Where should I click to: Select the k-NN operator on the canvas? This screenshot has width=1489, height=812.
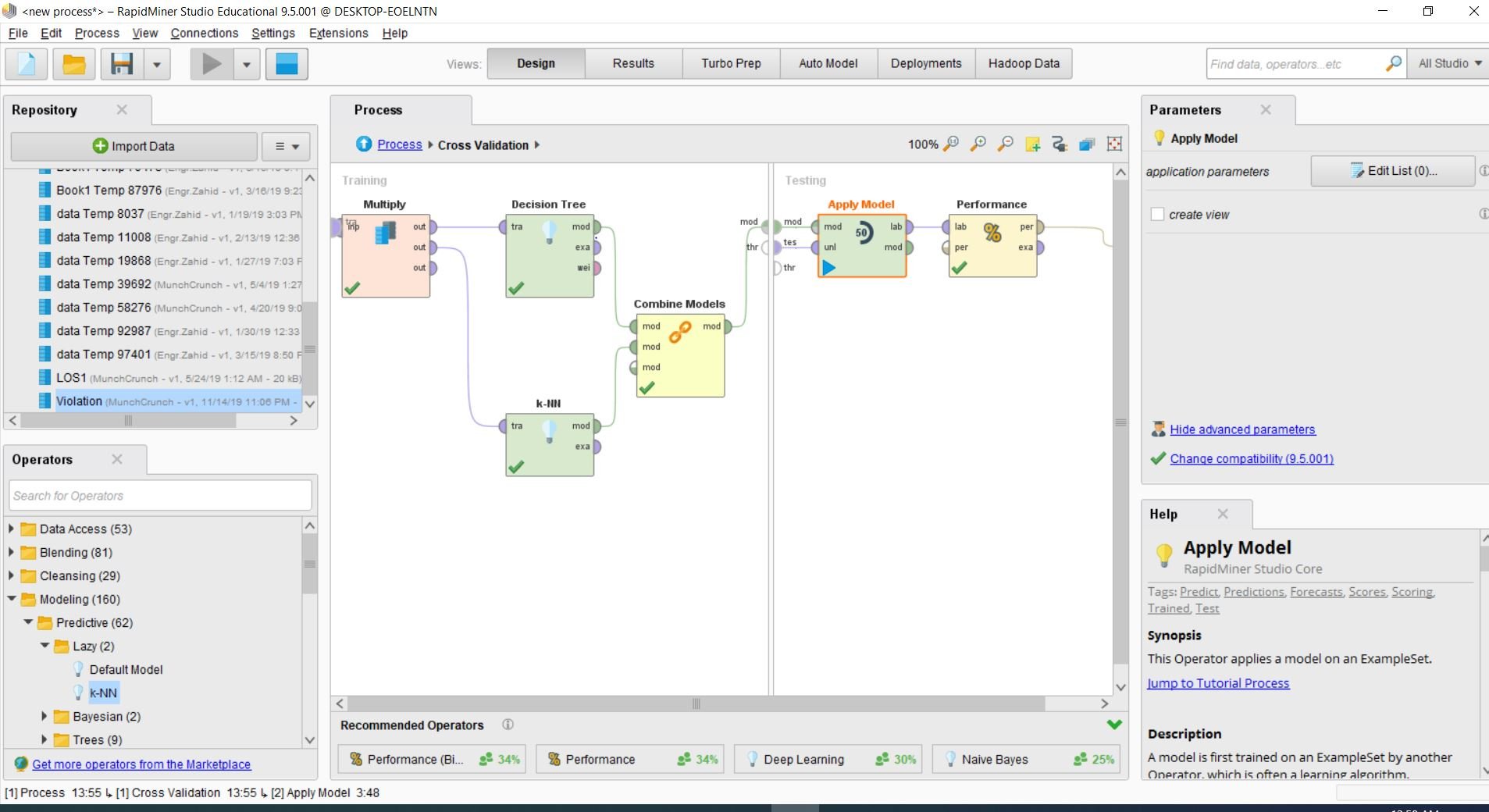550,444
